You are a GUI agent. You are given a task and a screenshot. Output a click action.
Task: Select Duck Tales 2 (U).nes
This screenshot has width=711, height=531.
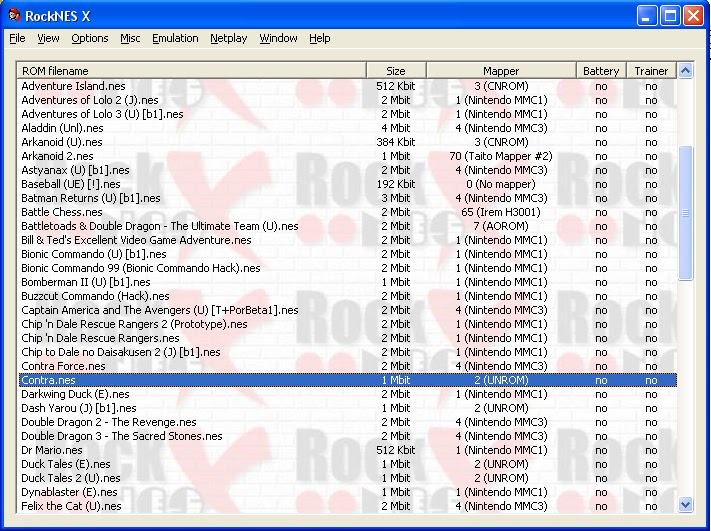347,478
